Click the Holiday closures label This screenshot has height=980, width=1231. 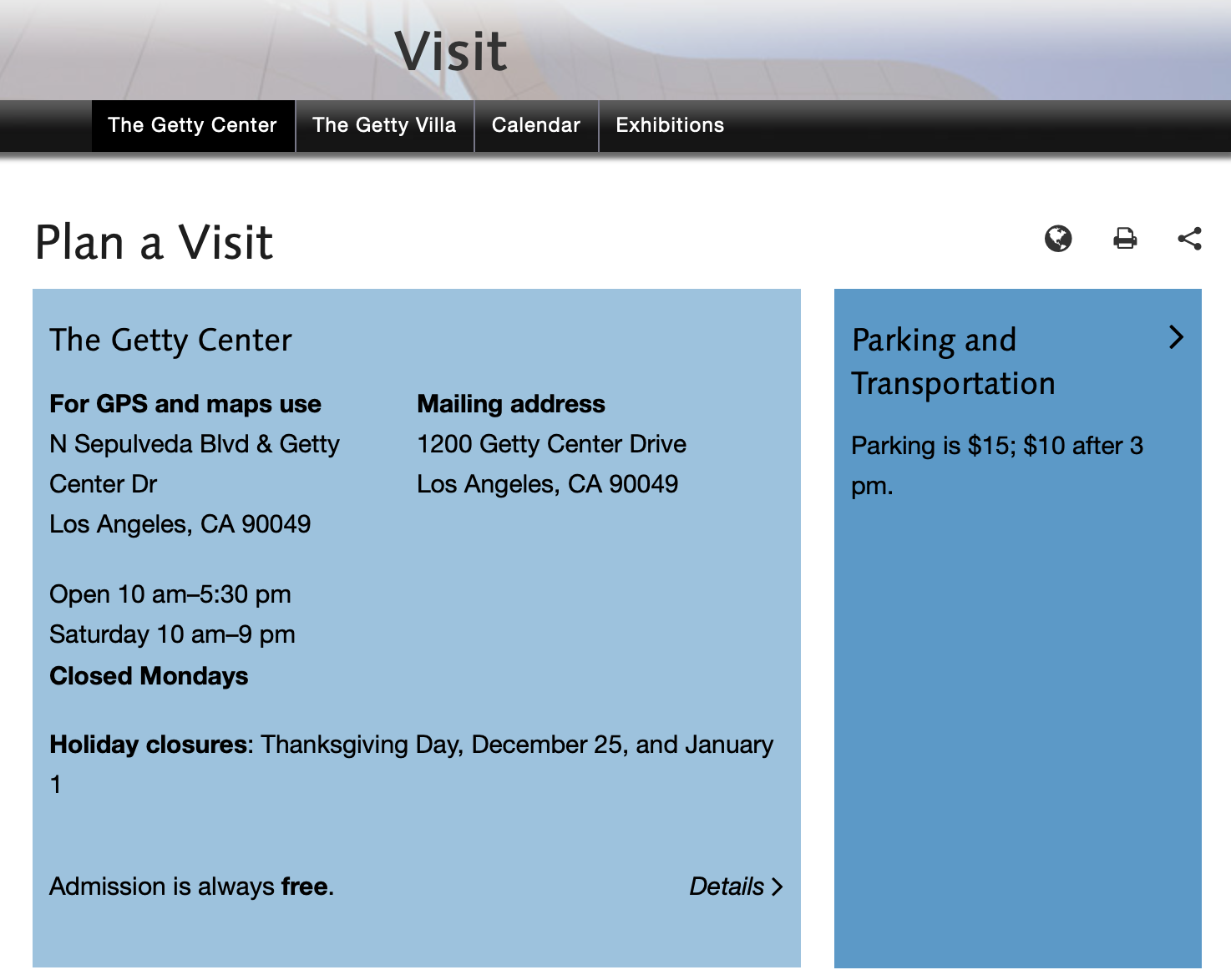click(151, 745)
